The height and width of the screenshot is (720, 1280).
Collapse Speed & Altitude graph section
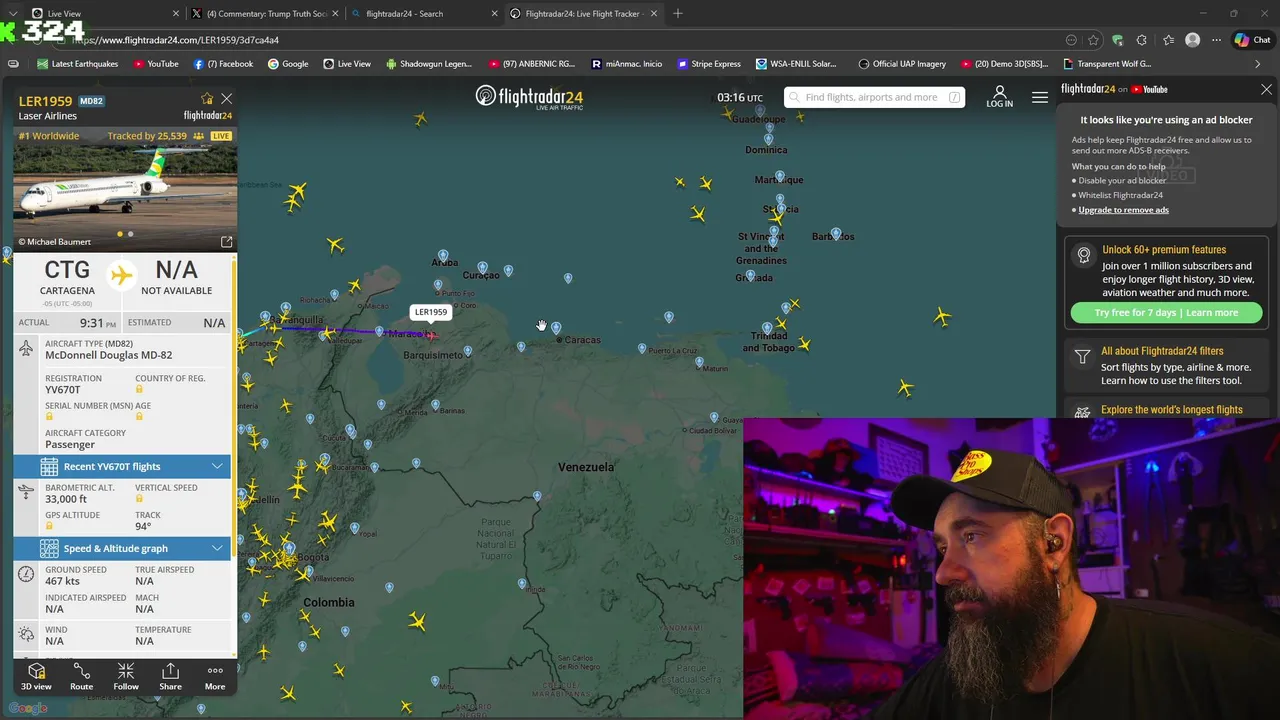click(217, 548)
